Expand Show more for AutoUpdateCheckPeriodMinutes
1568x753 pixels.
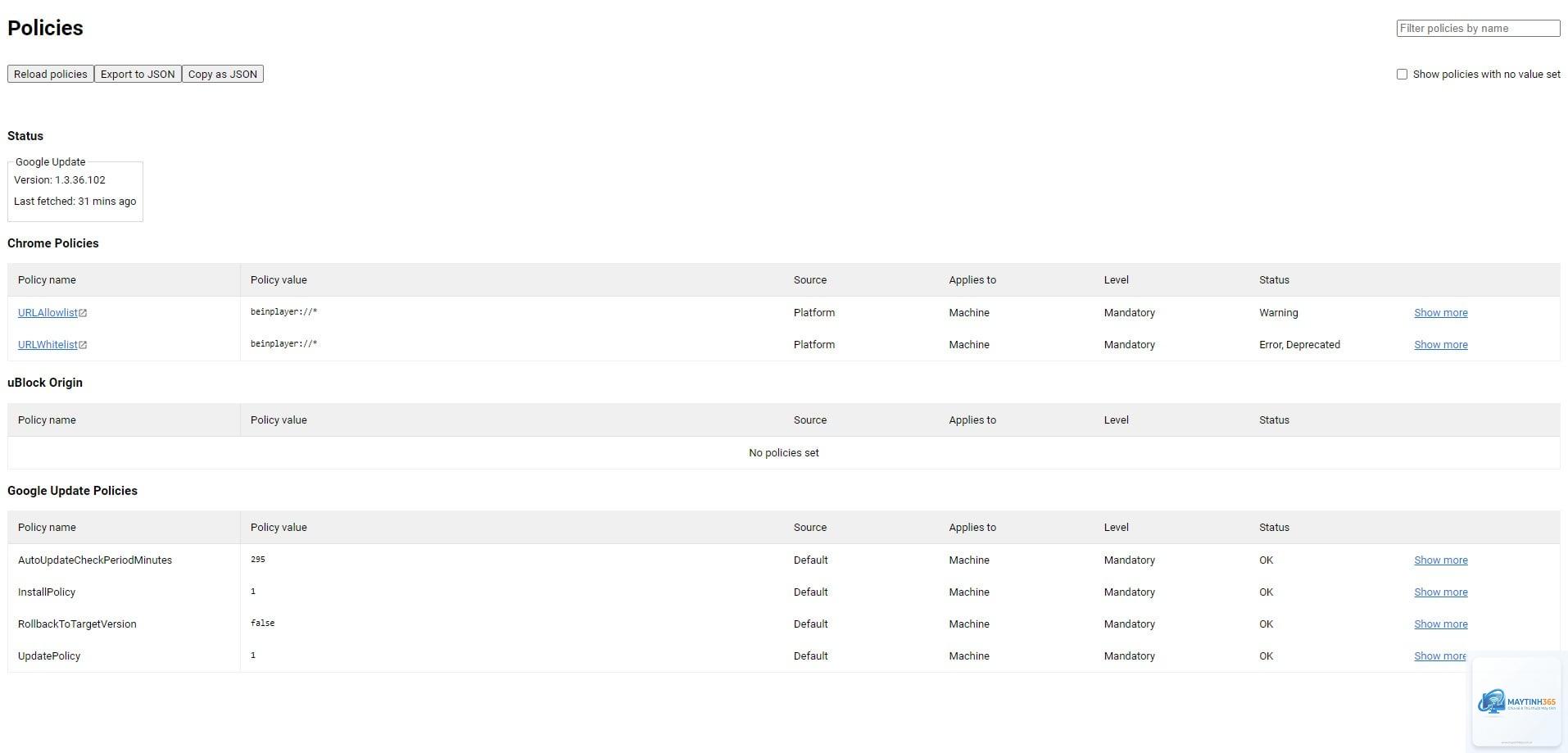[x=1440, y=560]
